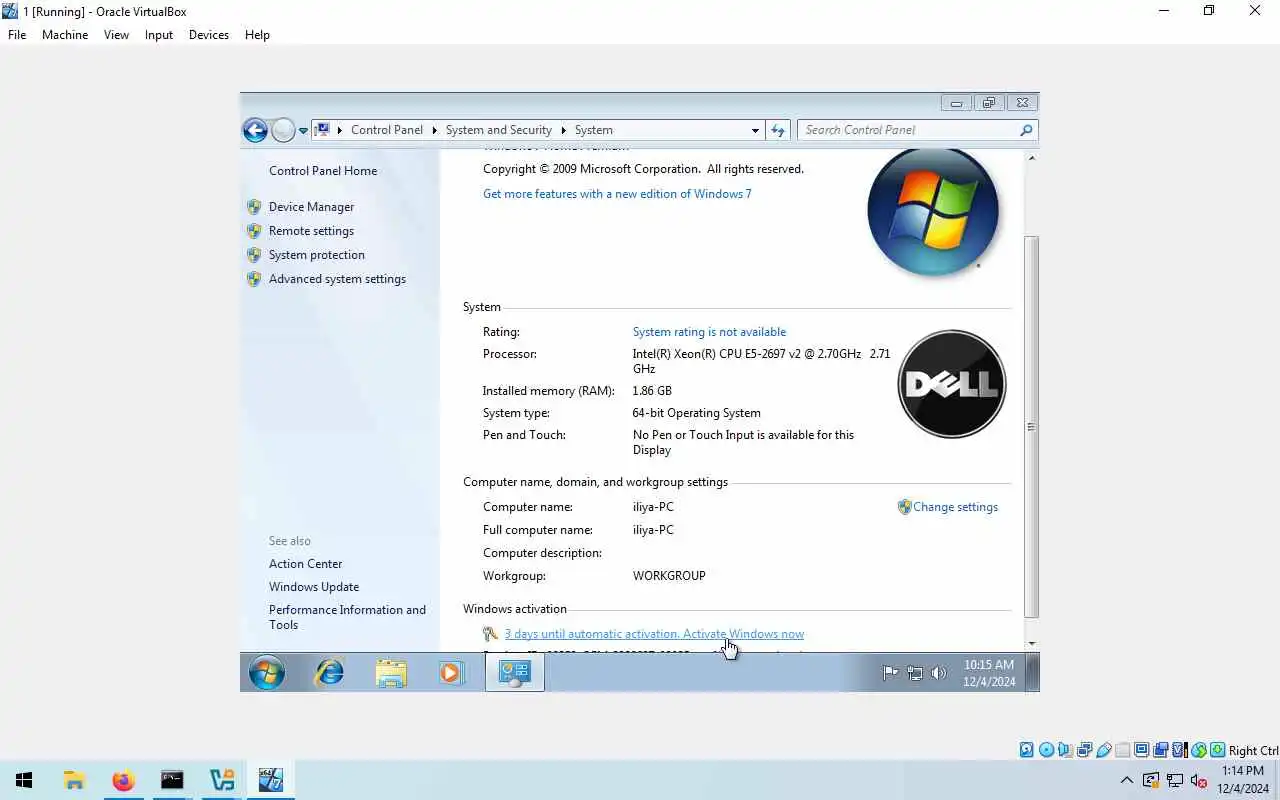1280x800 pixels.
Task: Open Windows Explorer folder in guest taskbar
Action: (391, 672)
